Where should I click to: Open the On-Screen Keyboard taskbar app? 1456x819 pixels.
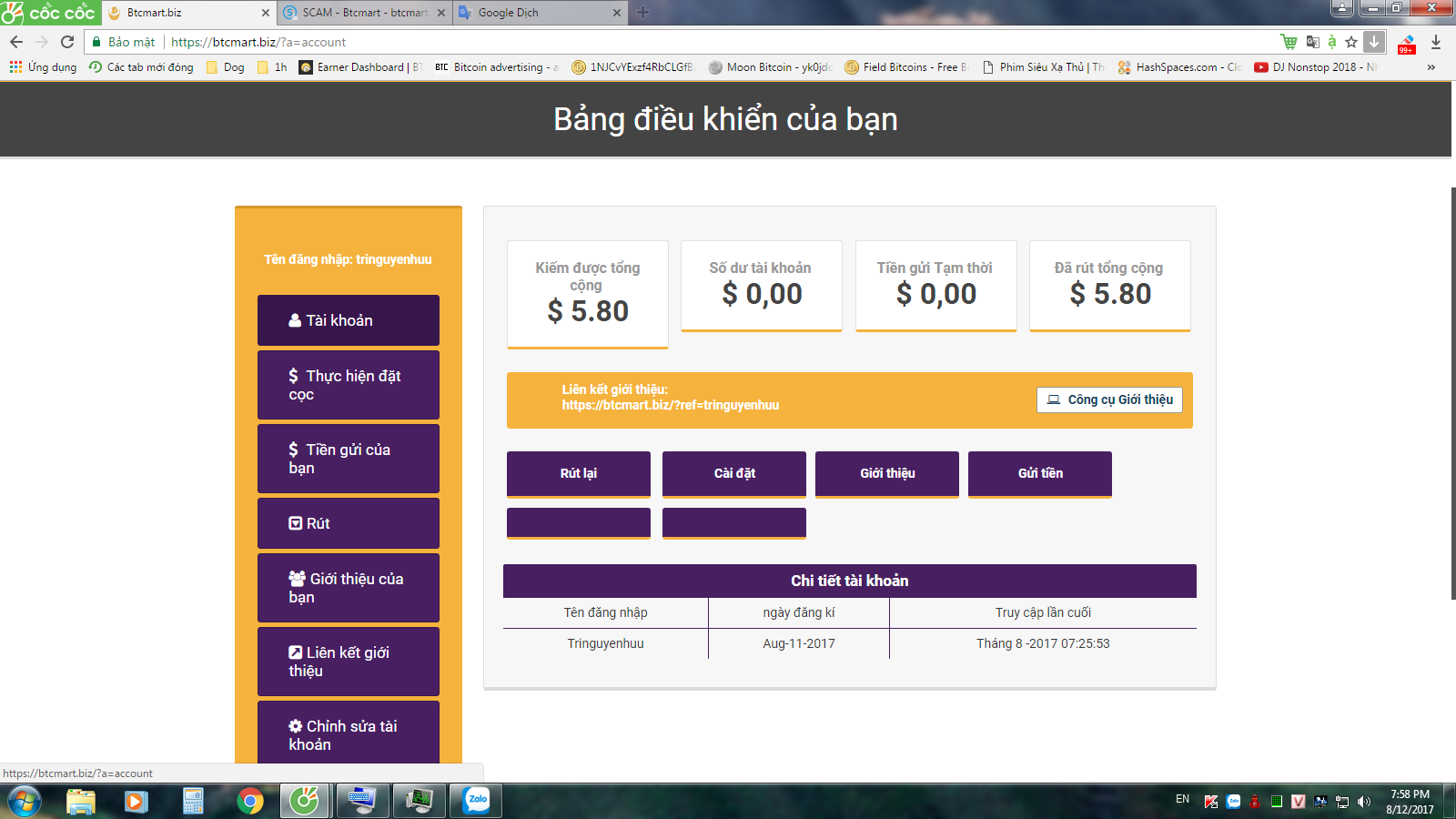click(362, 801)
